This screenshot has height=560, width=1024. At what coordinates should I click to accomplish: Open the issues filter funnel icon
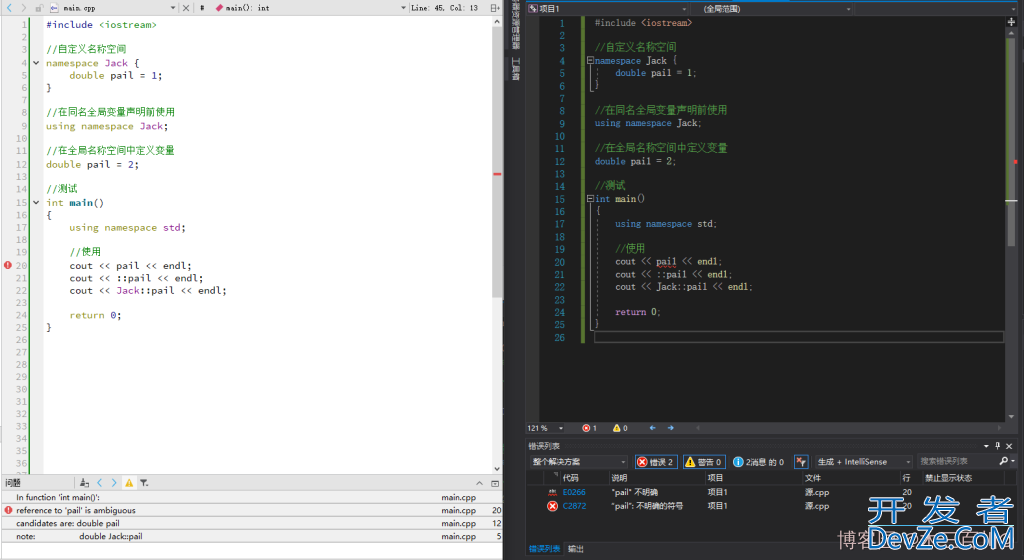[x=144, y=483]
